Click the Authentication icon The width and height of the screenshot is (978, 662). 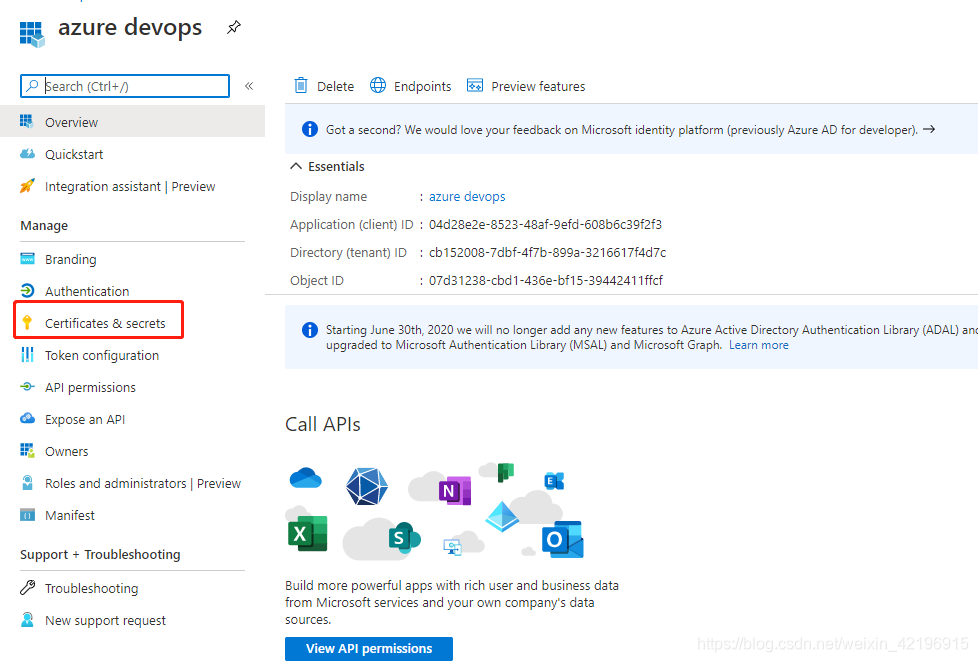[x=27, y=291]
